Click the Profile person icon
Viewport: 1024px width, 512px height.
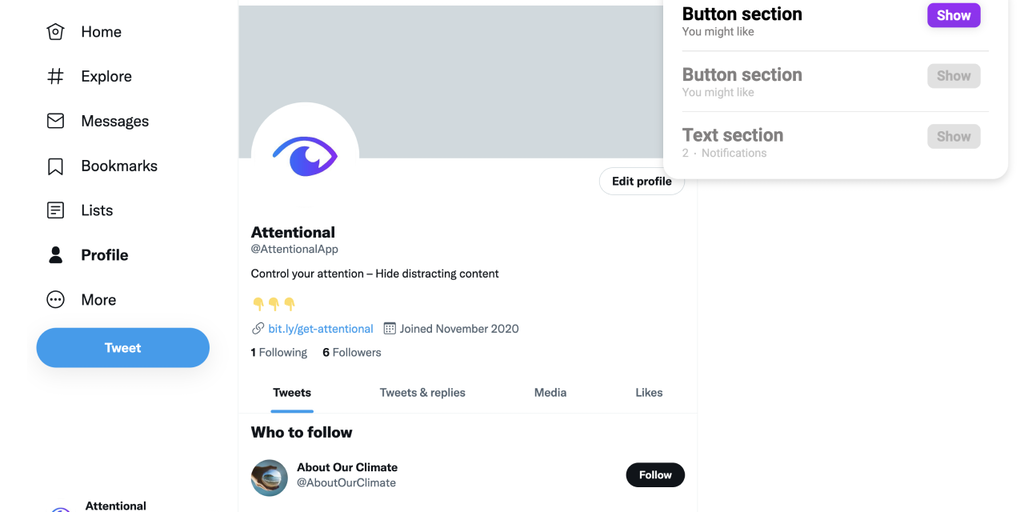click(x=55, y=255)
